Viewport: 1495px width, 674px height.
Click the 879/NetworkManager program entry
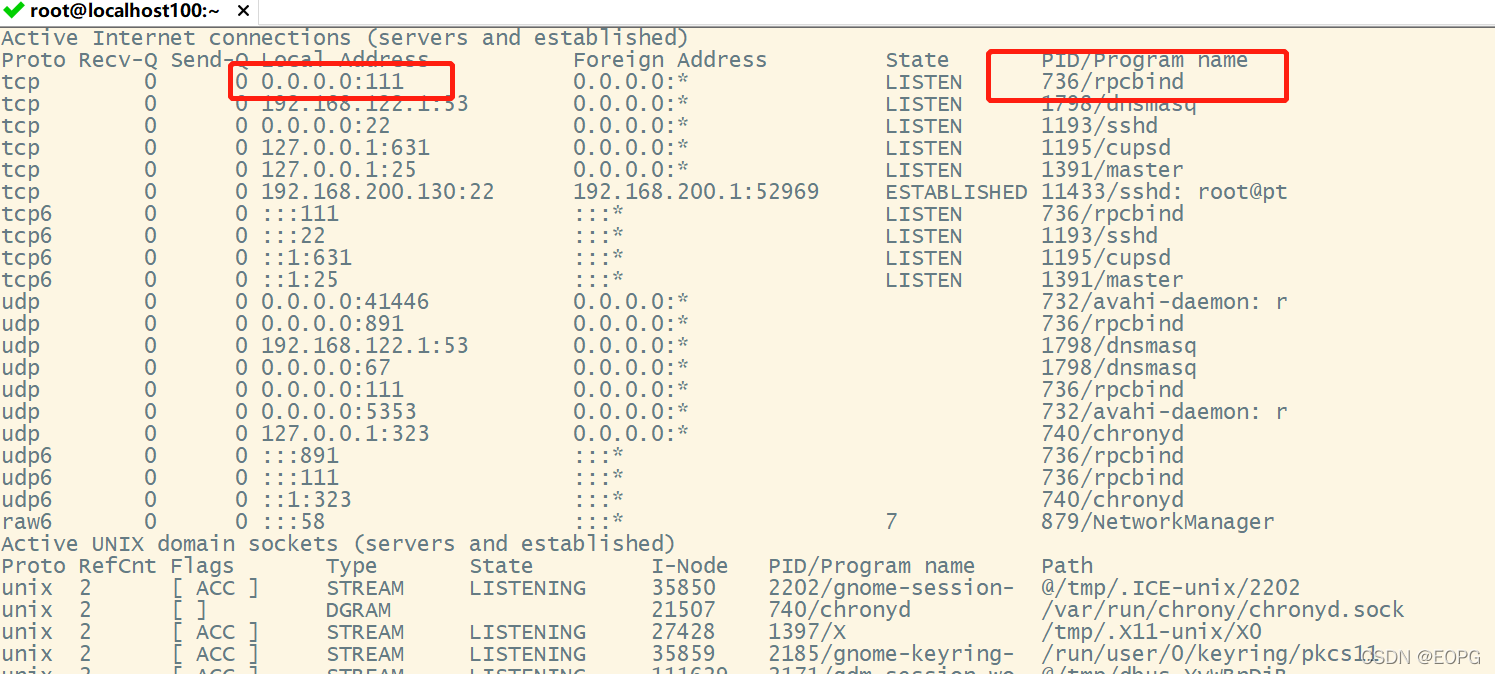tap(1157, 522)
